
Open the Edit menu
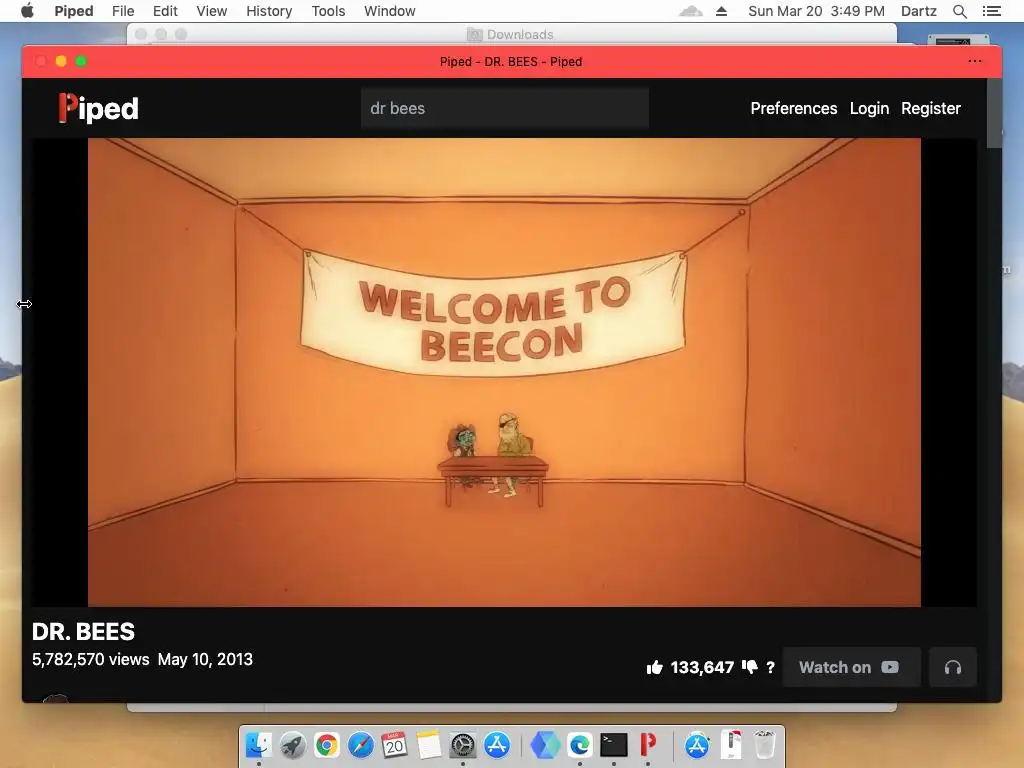click(x=165, y=11)
